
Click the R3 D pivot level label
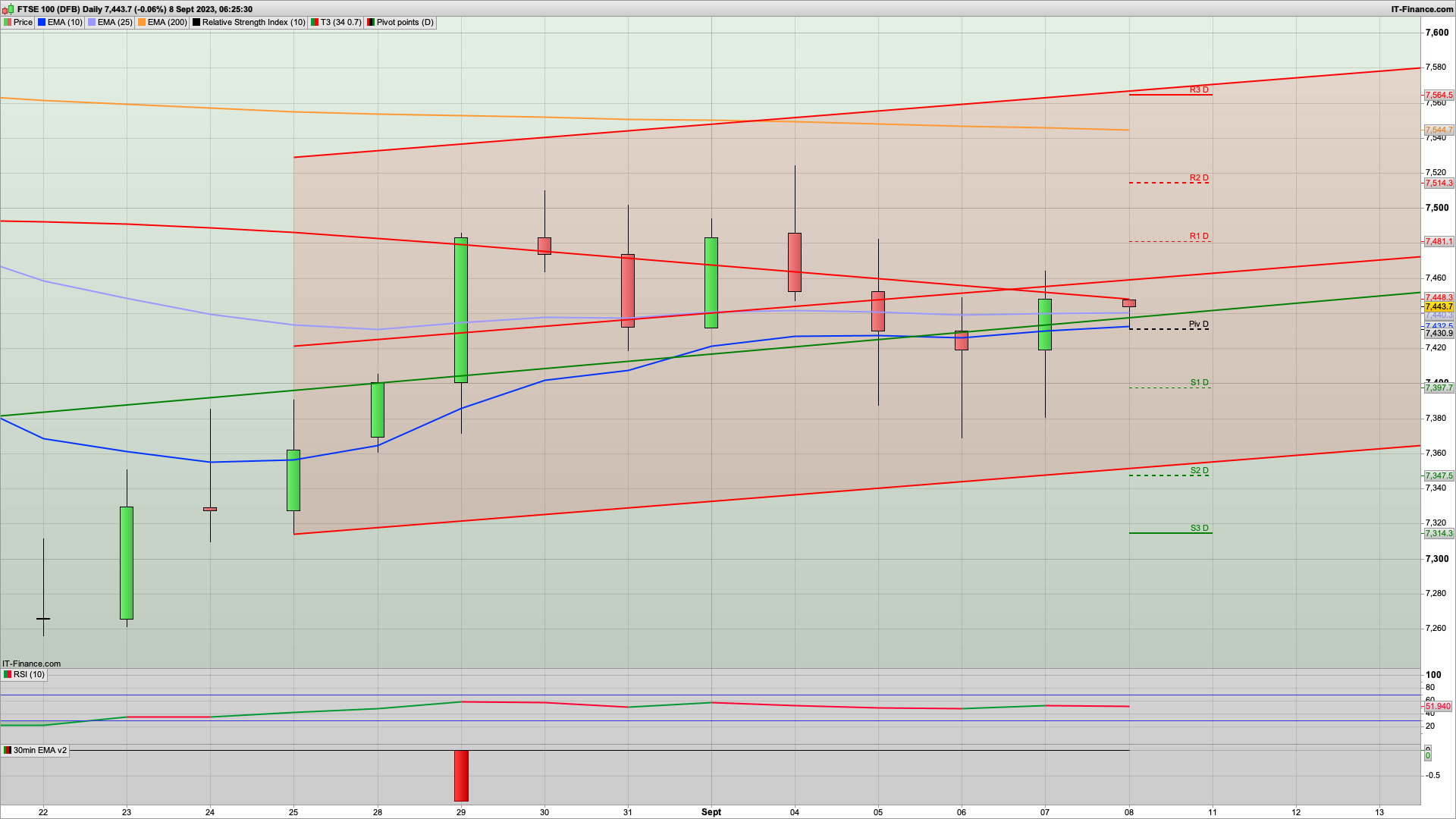1198,90
